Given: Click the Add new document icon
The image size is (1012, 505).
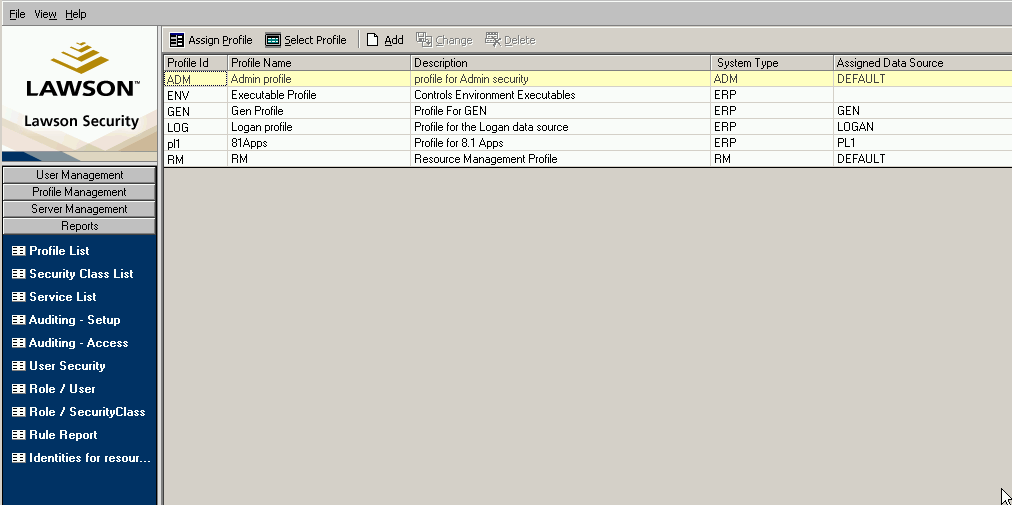Looking at the screenshot, I should (373, 40).
